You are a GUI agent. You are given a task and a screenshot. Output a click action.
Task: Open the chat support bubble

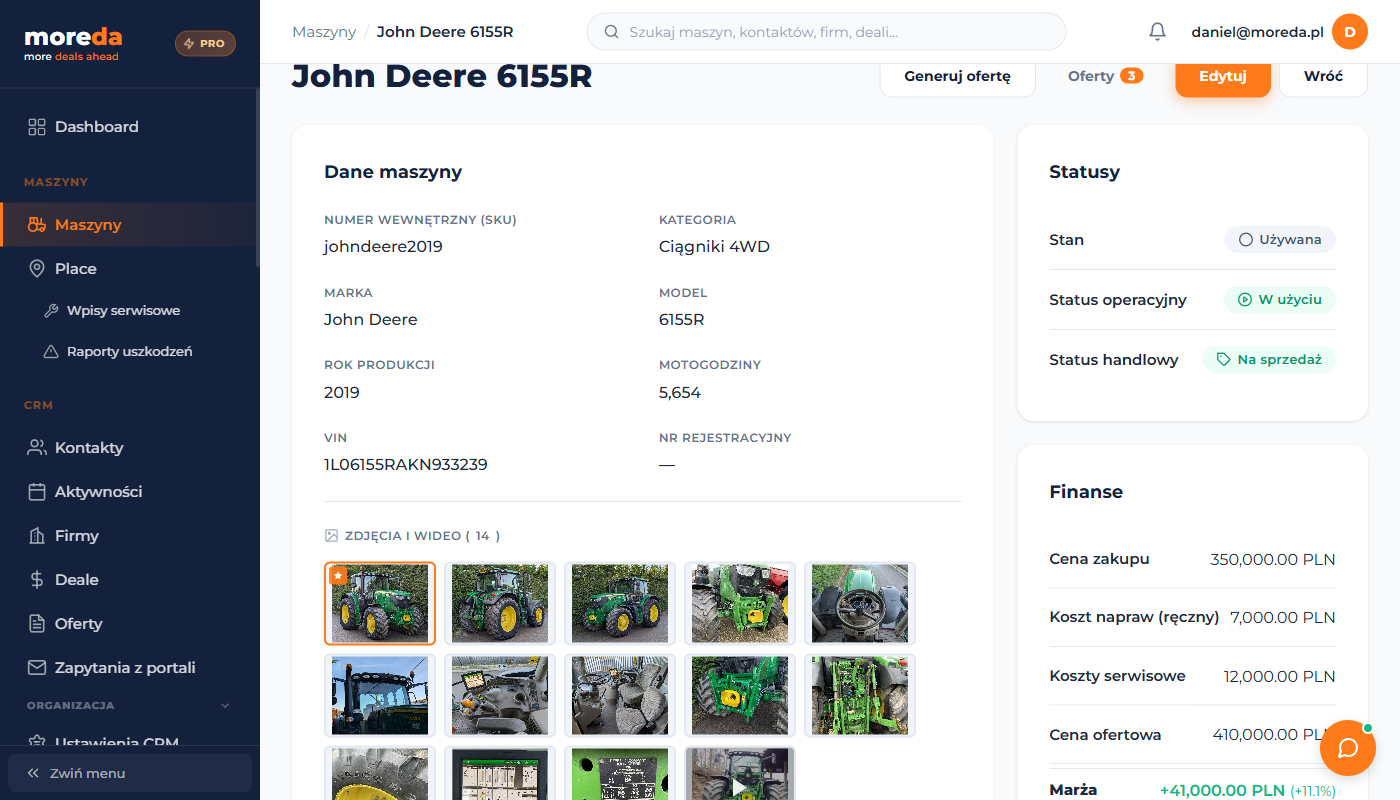[1348, 748]
